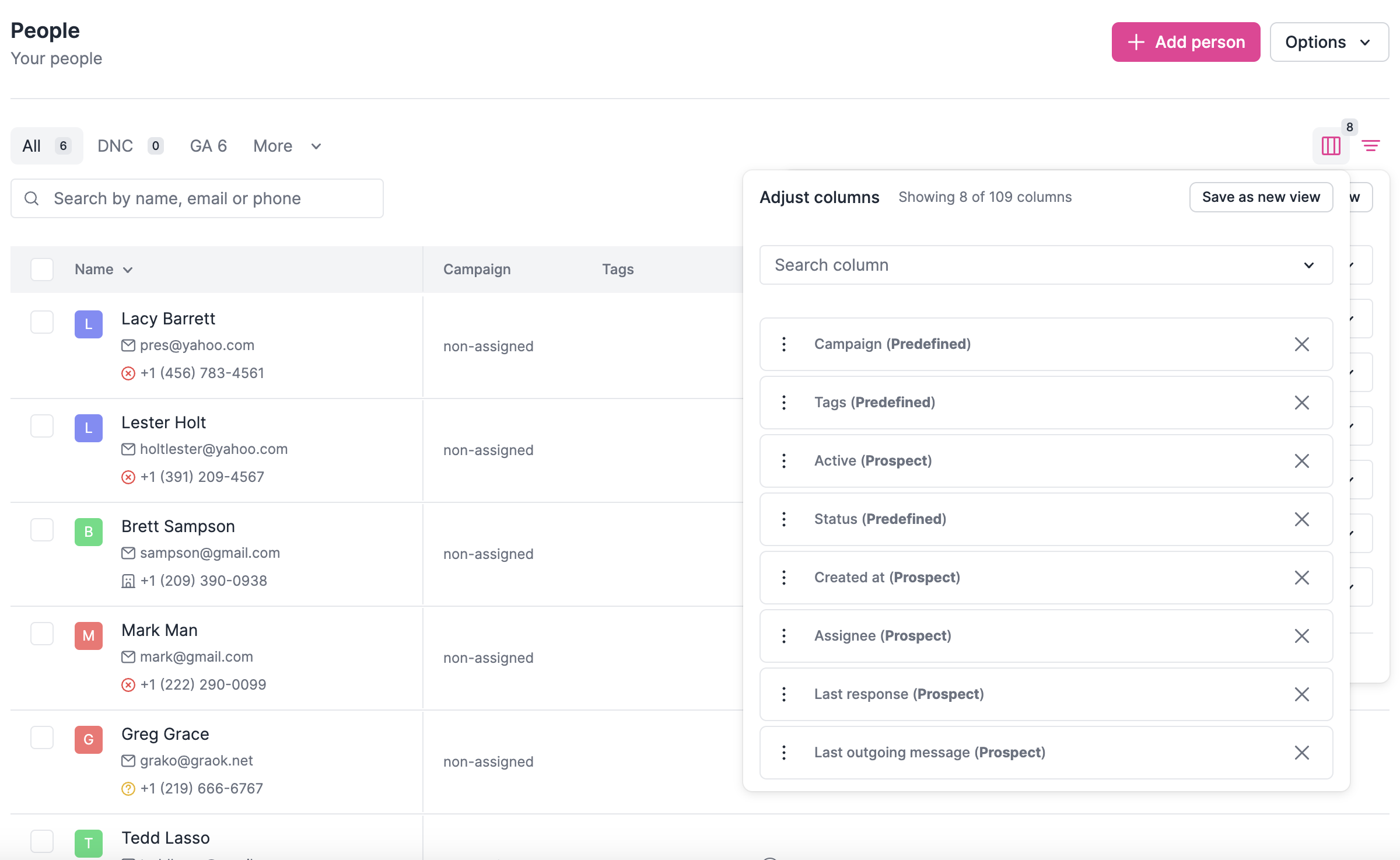Expand the More filter dropdown
The width and height of the screenshot is (1400, 860).
(285, 146)
